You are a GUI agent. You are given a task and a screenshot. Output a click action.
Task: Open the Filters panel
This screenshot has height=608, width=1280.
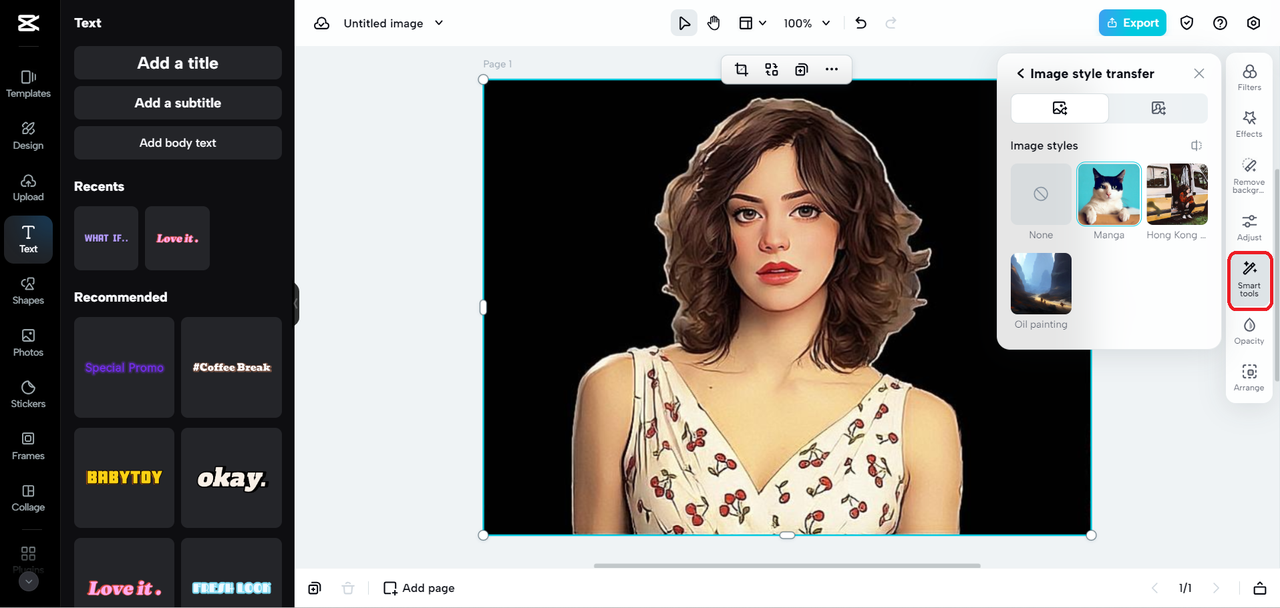point(1248,78)
